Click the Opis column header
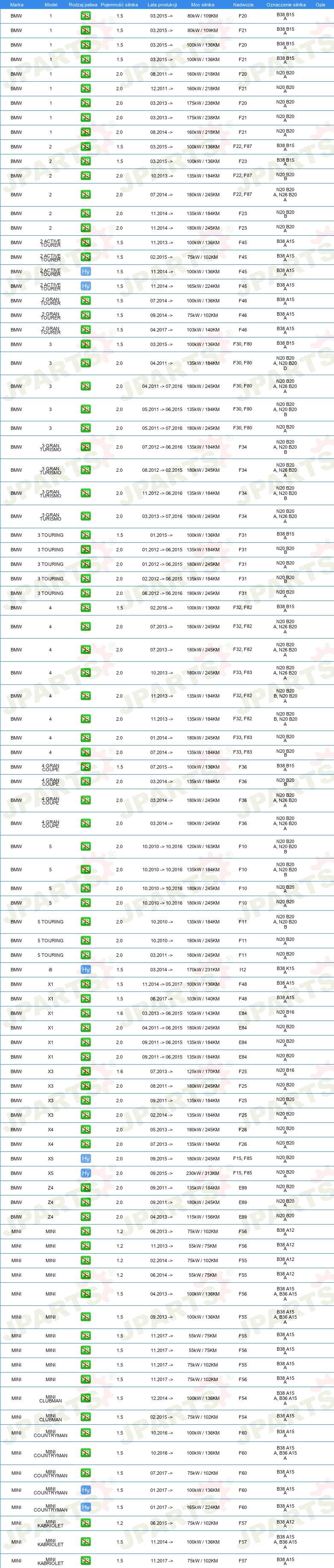This screenshot has height=1568, width=334. pyautogui.click(x=320, y=4)
